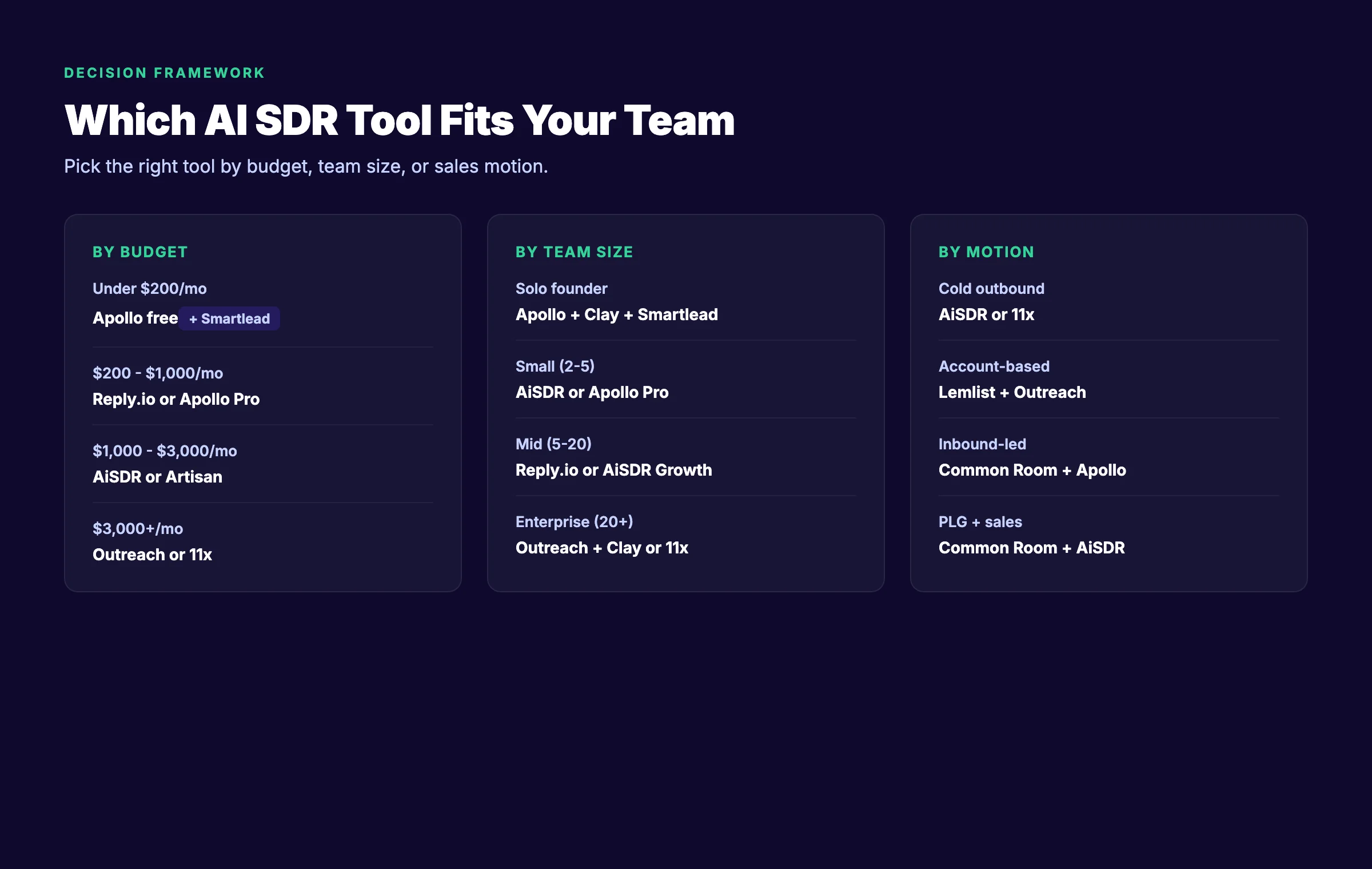Click 'Reply.io or AiSDR Growth' recommendation

pos(614,470)
